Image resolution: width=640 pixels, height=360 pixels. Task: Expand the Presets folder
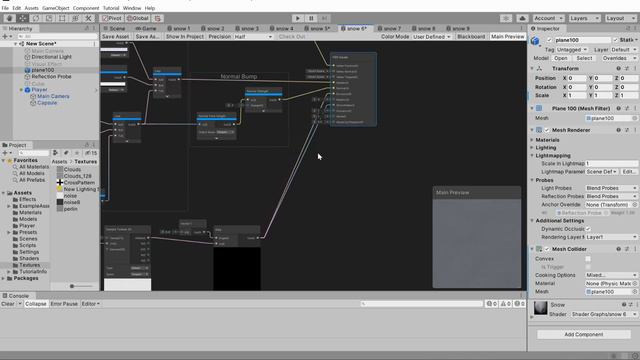9,232
